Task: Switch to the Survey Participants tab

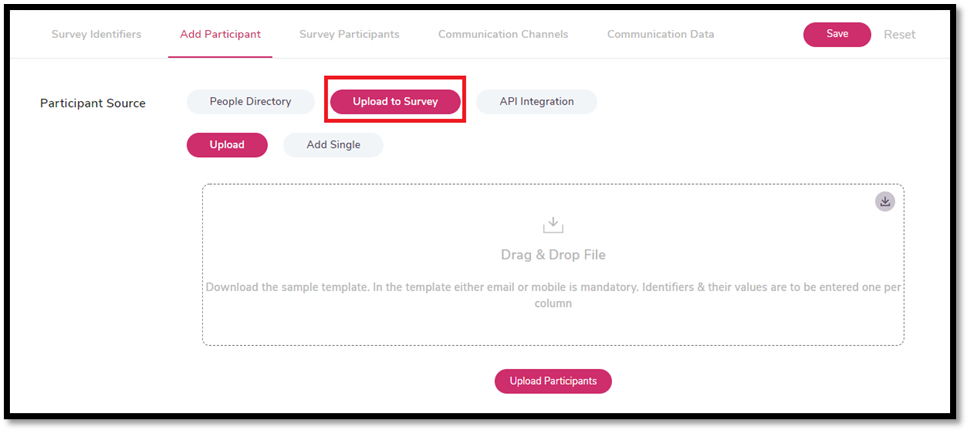Action: pyautogui.click(x=349, y=34)
